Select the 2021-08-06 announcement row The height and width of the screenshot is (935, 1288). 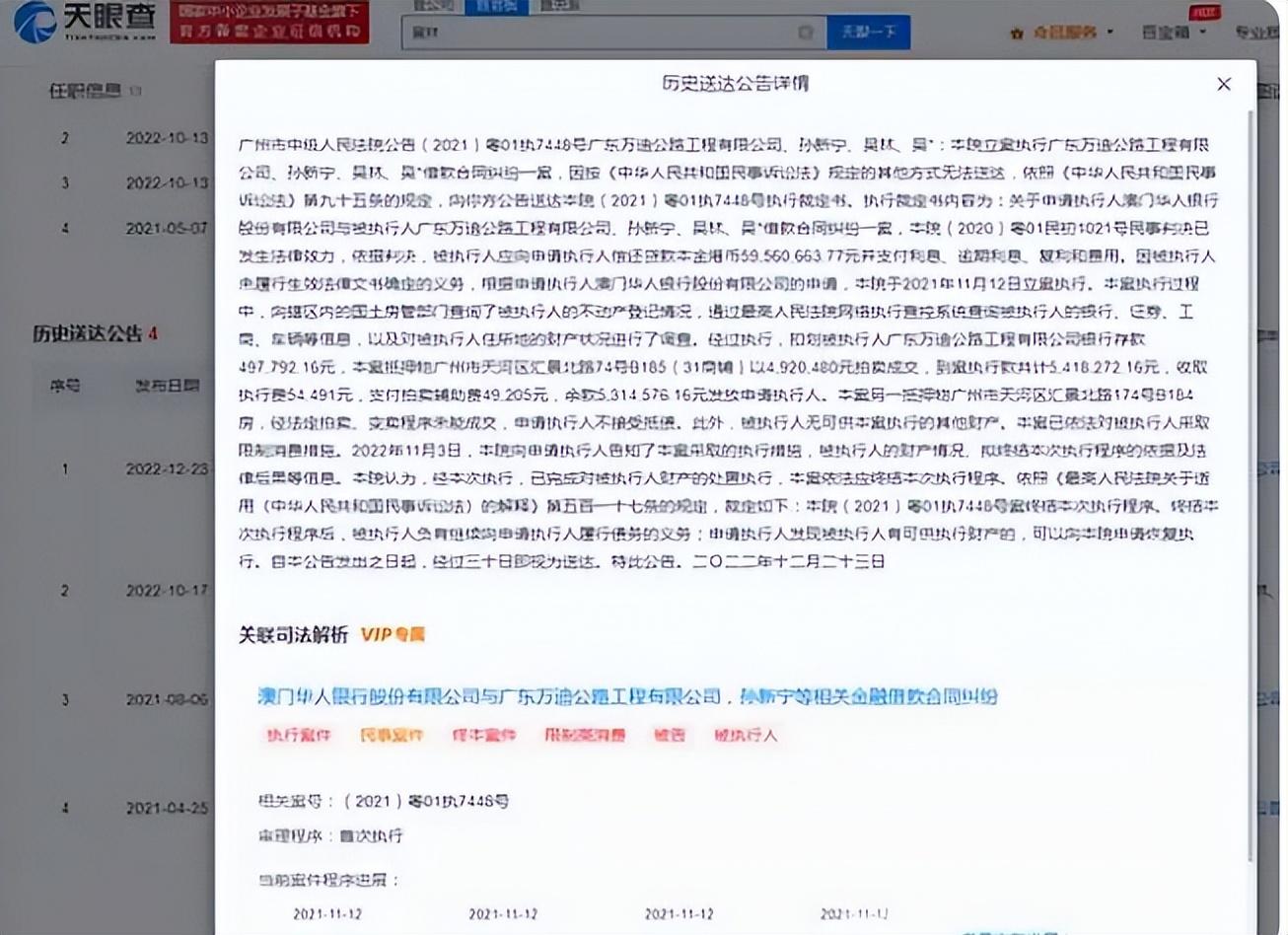tap(122, 699)
